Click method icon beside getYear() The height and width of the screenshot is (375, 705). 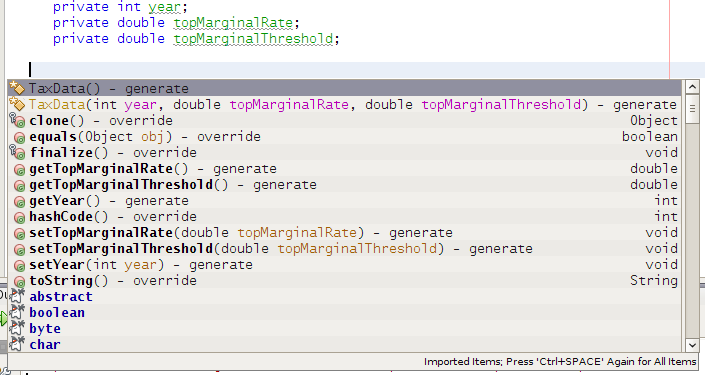click(19, 201)
